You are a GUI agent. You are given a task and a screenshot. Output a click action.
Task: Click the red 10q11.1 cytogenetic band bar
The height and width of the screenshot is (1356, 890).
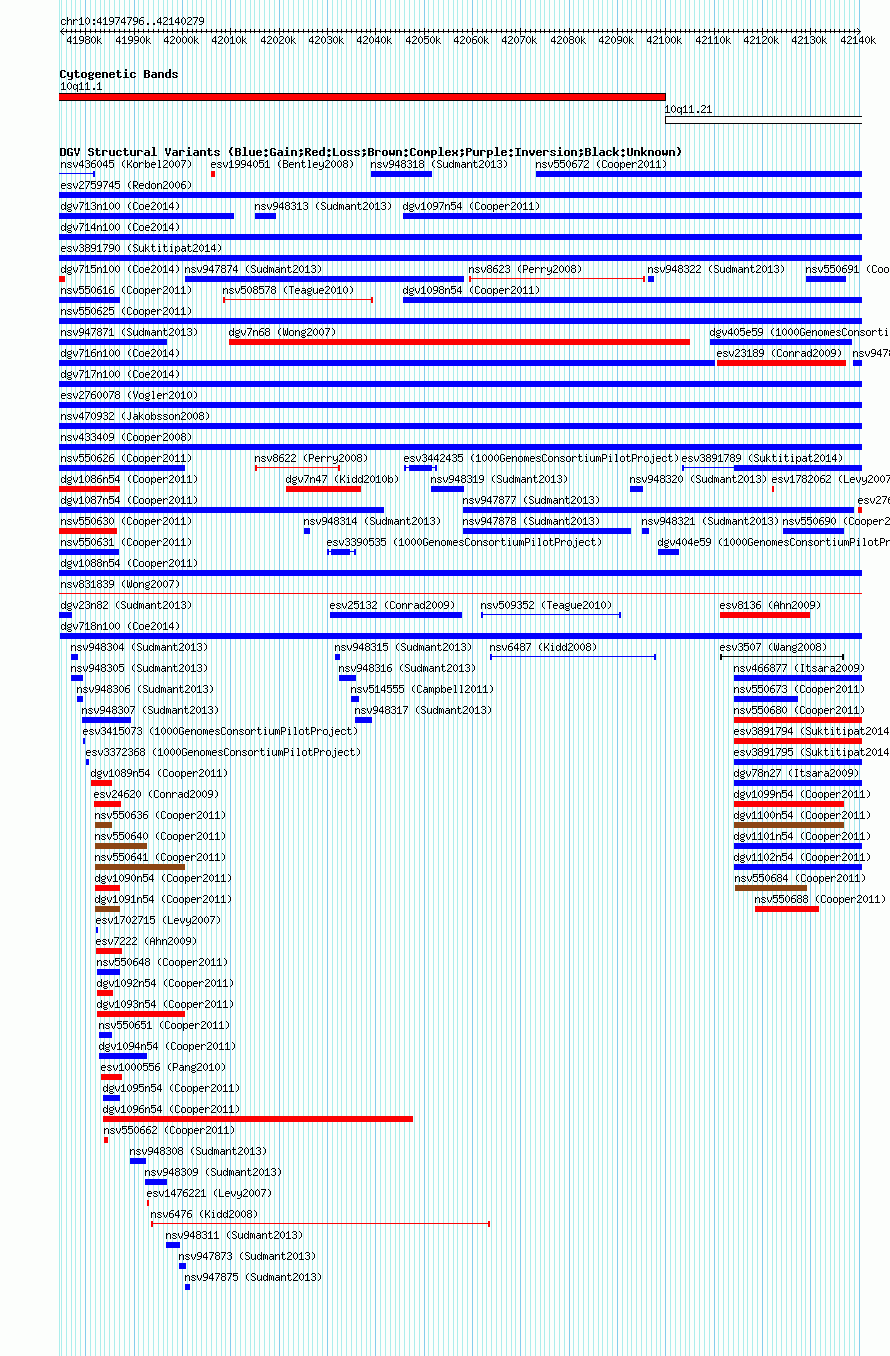(362, 97)
